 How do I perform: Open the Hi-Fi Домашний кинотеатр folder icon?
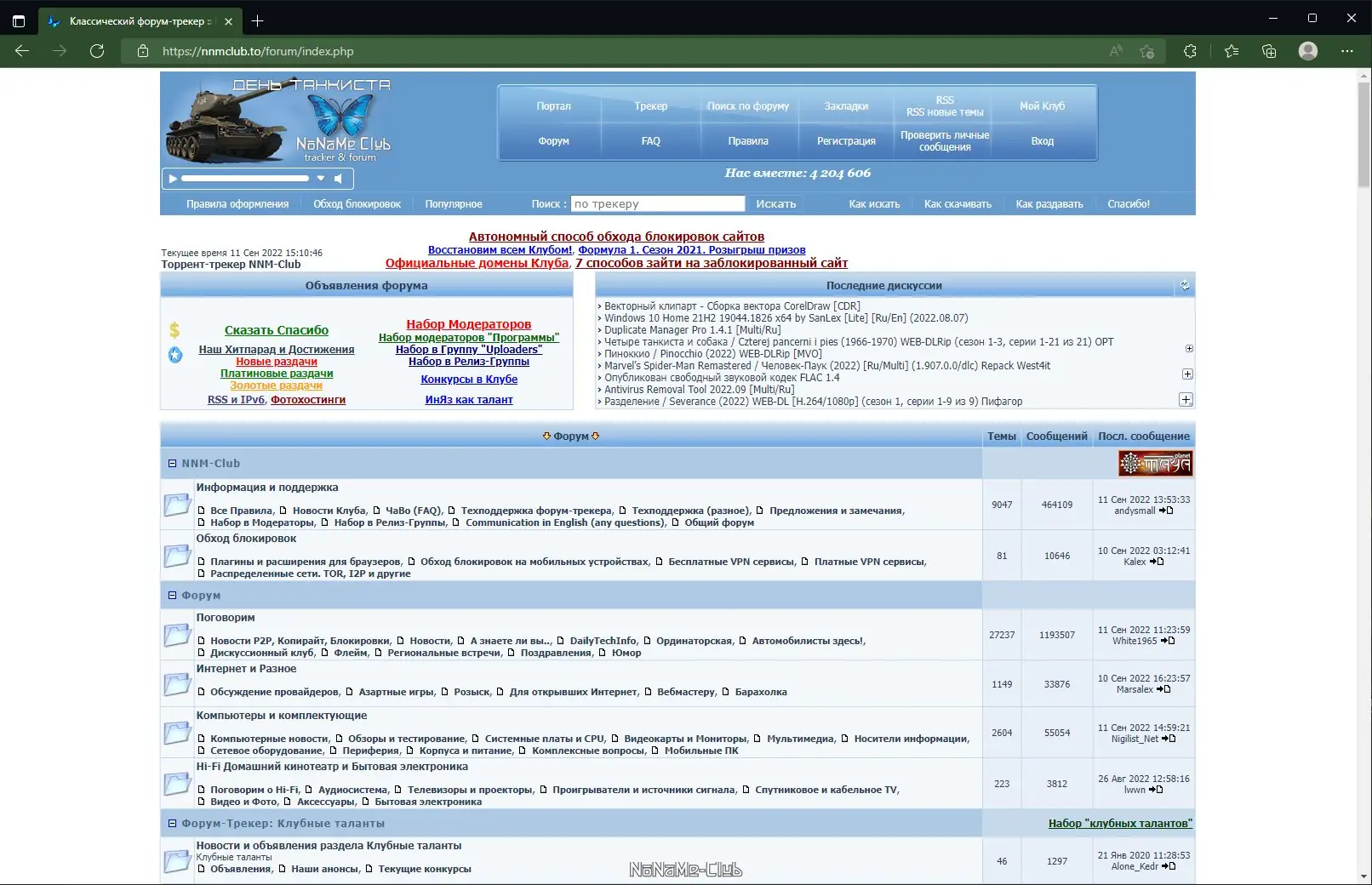click(177, 784)
